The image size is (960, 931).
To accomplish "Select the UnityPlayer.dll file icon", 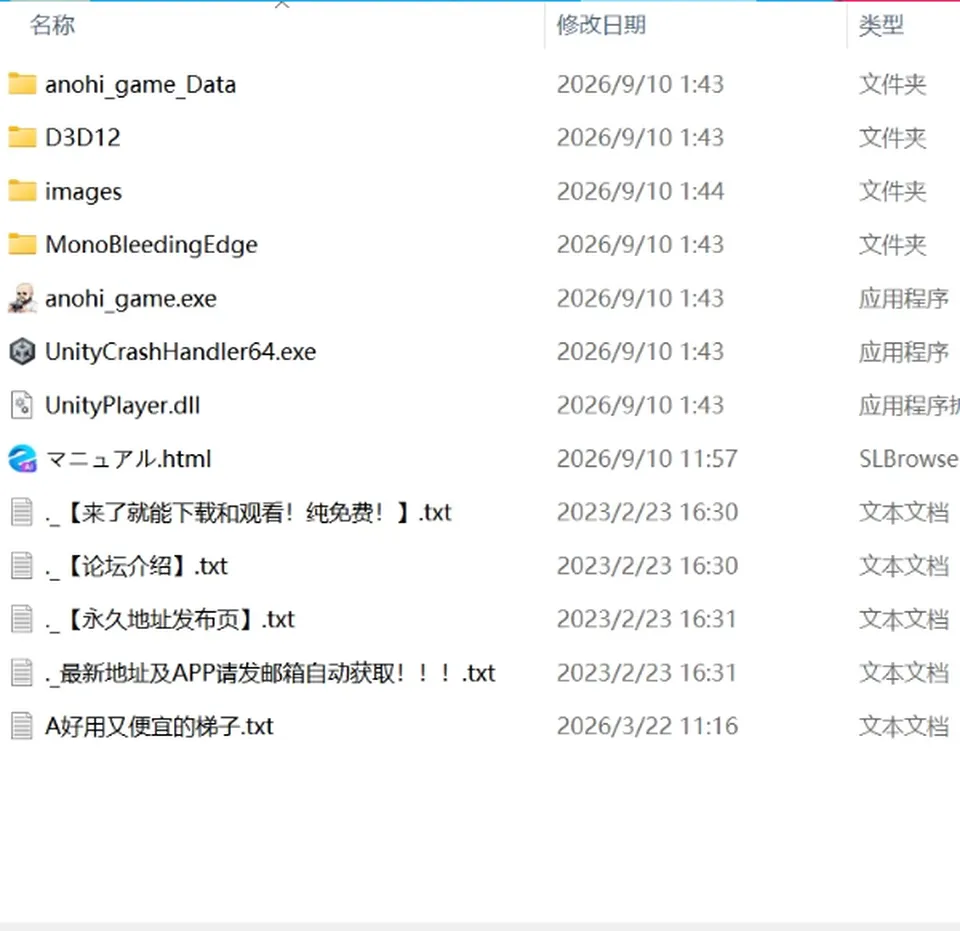I will 22,405.
